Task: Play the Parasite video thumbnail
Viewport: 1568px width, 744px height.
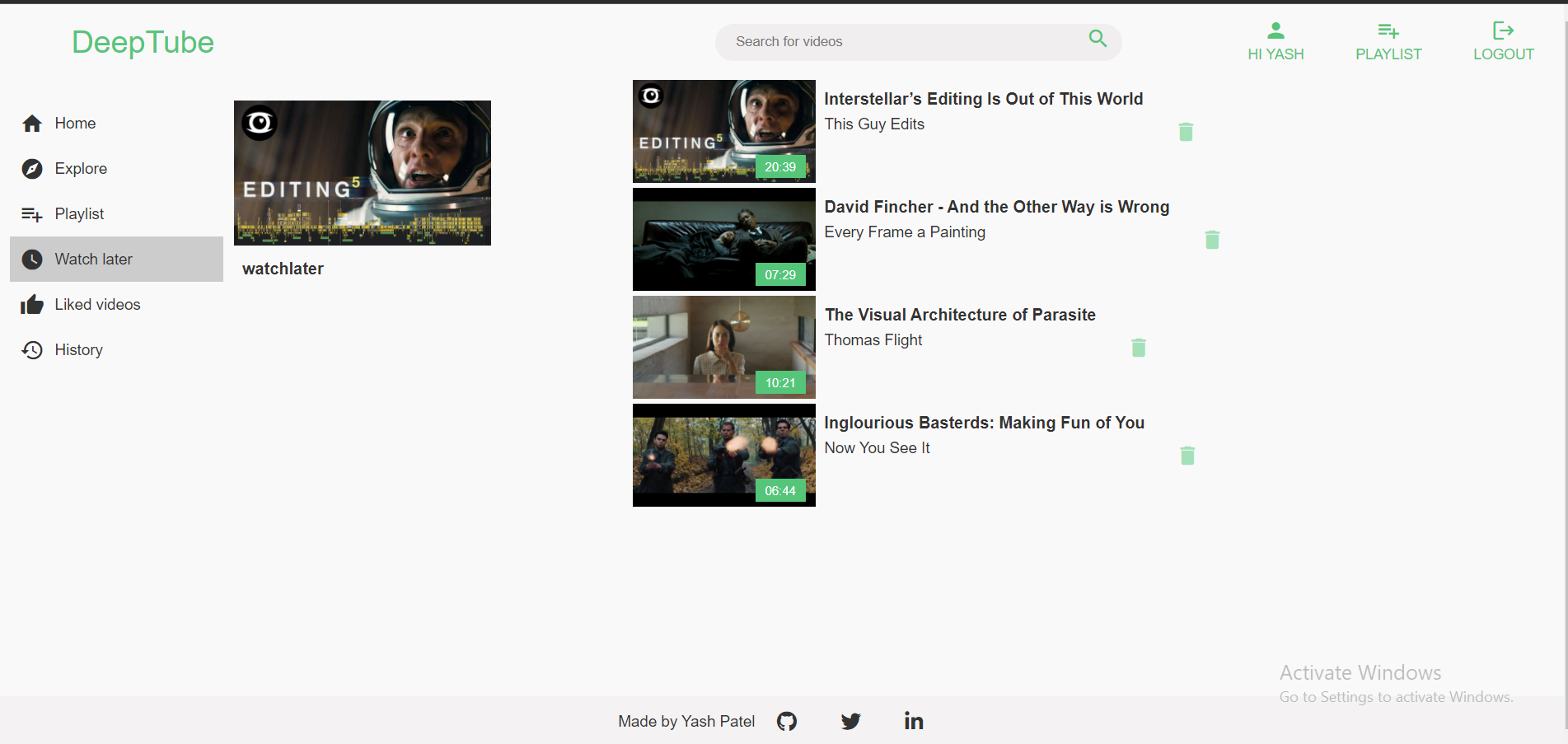Action: [x=724, y=347]
